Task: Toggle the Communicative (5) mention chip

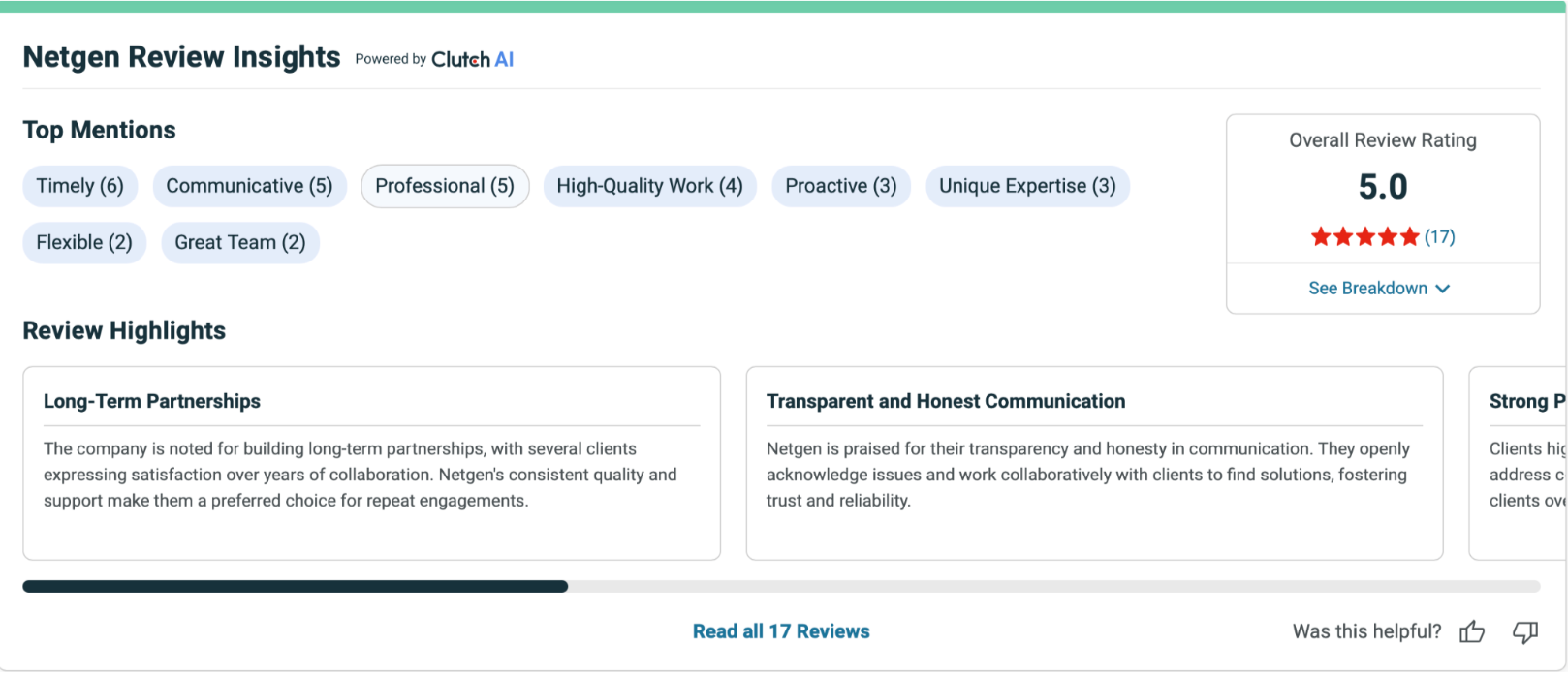Action: point(249,186)
